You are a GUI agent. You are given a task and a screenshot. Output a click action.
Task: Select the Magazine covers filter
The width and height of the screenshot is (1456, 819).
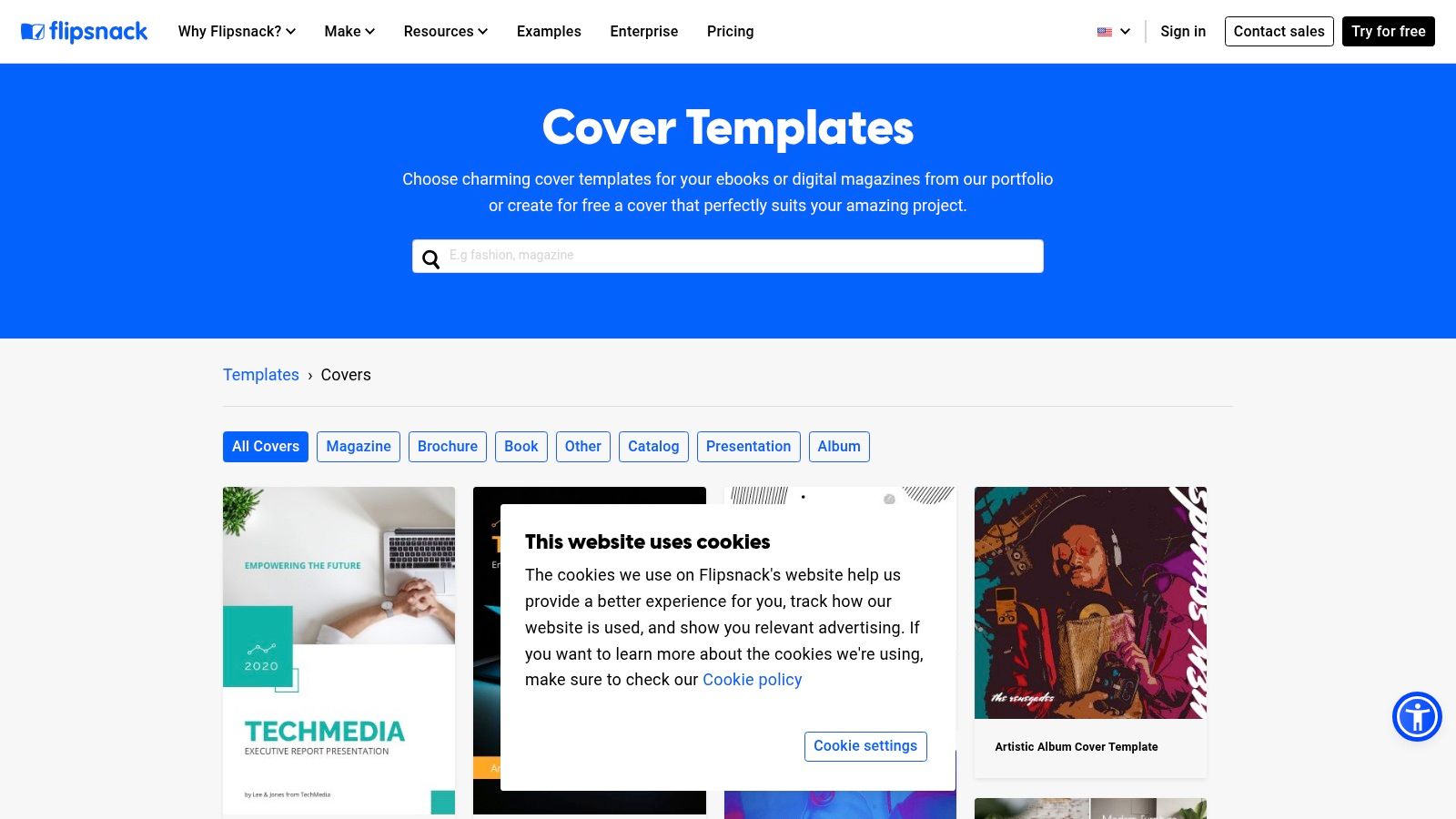(x=359, y=447)
